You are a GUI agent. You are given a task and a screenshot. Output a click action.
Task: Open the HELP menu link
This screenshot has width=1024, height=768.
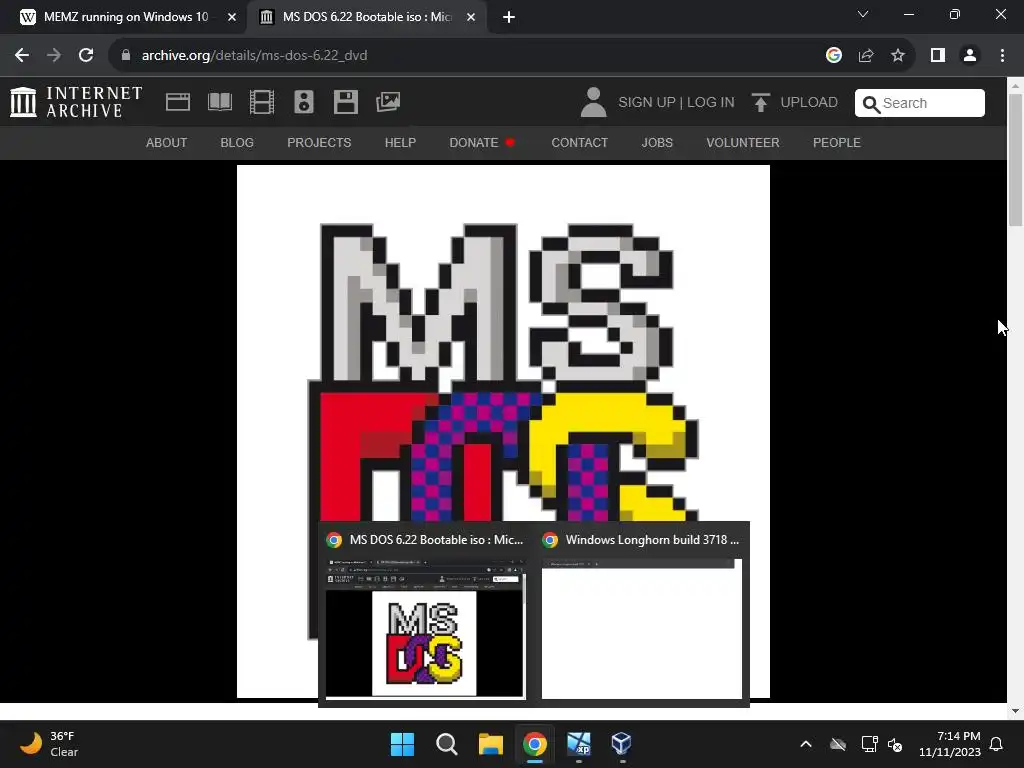point(400,142)
